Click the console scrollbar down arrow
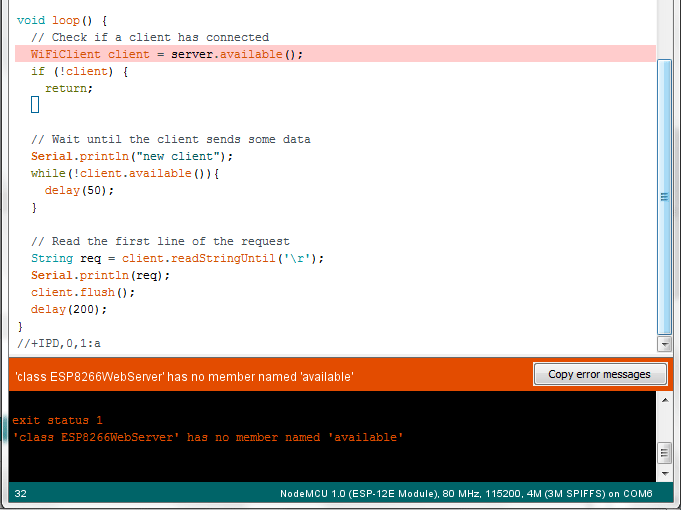681x510 pixels. [665, 472]
